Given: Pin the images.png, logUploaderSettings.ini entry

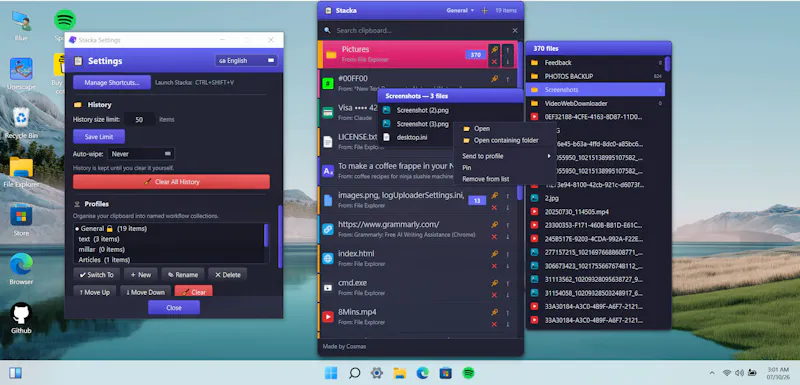Looking at the screenshot, I should click(x=494, y=196).
